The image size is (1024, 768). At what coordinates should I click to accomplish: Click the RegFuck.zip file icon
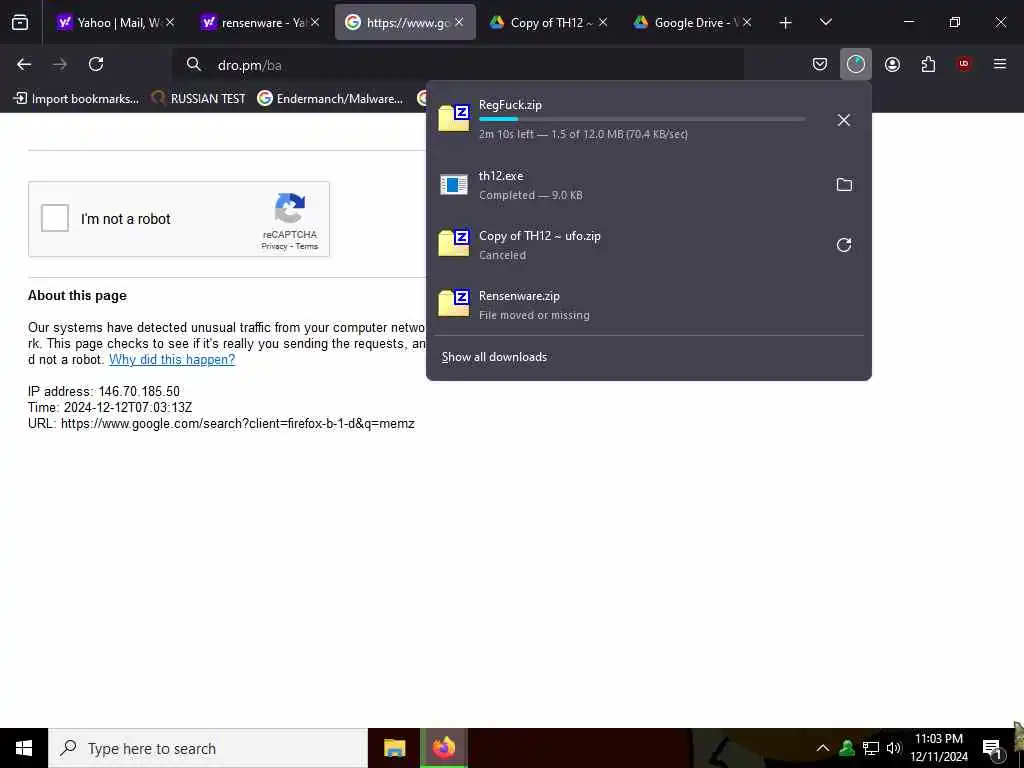click(454, 118)
